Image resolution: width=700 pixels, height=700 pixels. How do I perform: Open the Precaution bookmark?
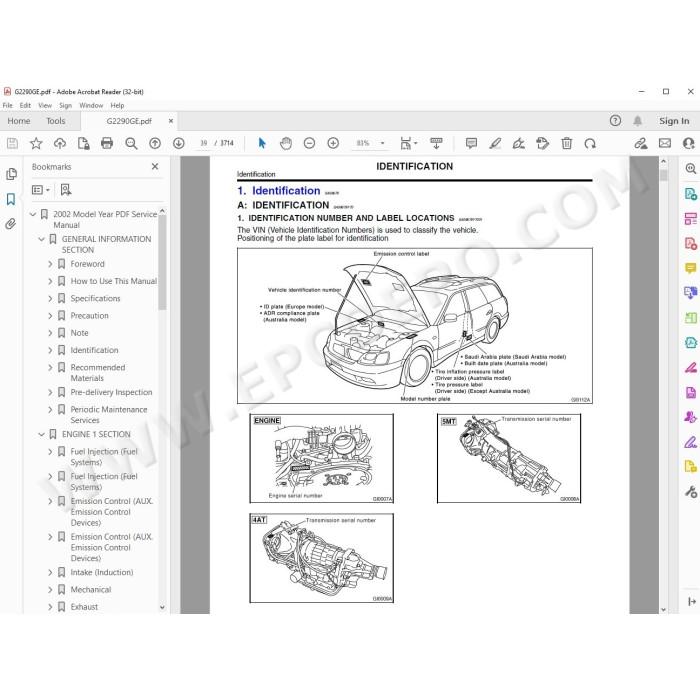click(89, 316)
